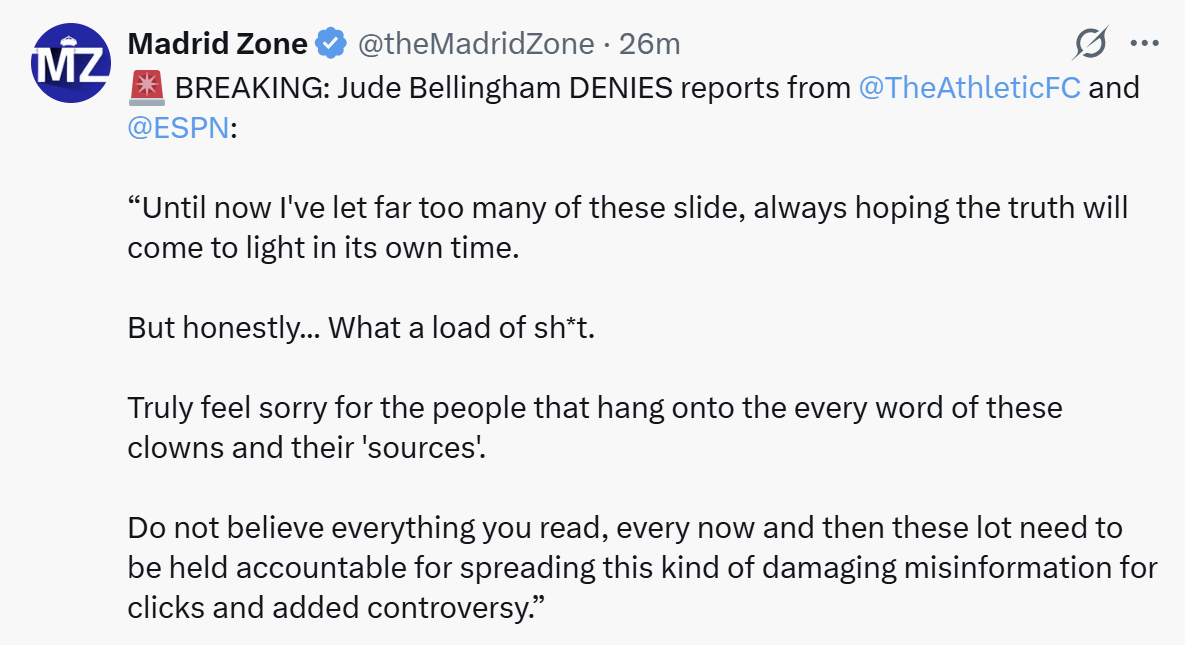Open the three-dot More options menu
The image size is (1185, 645).
(1143, 43)
